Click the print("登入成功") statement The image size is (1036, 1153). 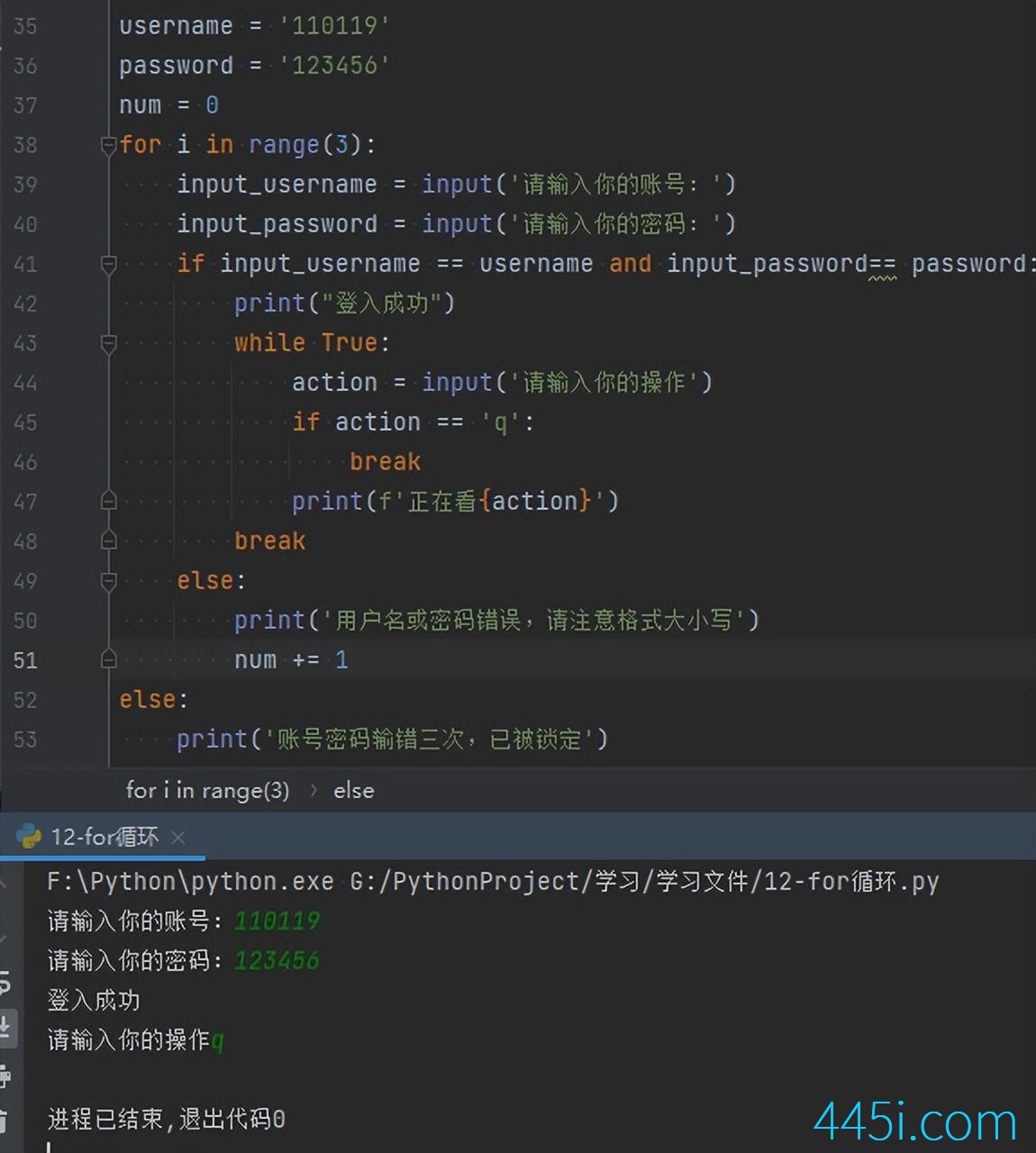[x=344, y=303]
